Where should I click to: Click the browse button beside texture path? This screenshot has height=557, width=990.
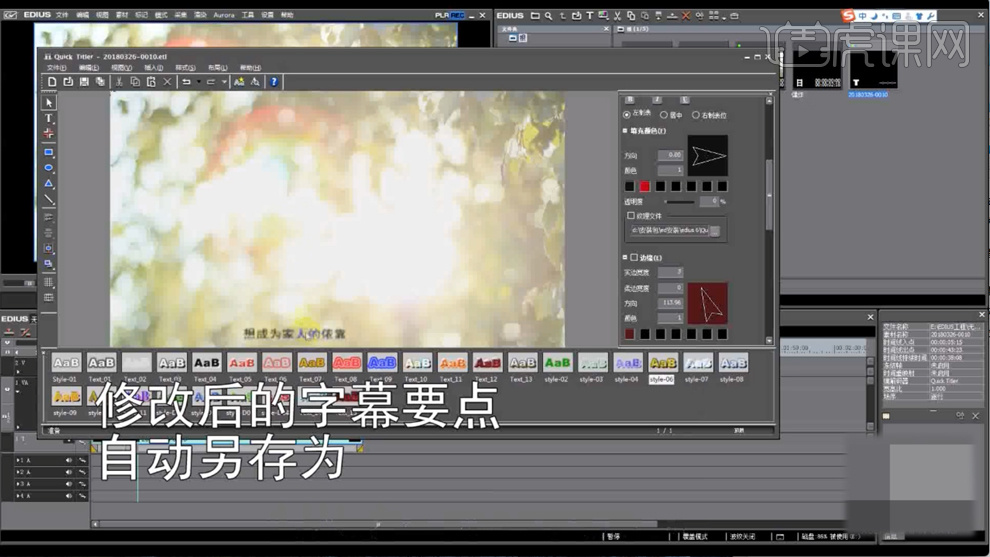pos(715,231)
